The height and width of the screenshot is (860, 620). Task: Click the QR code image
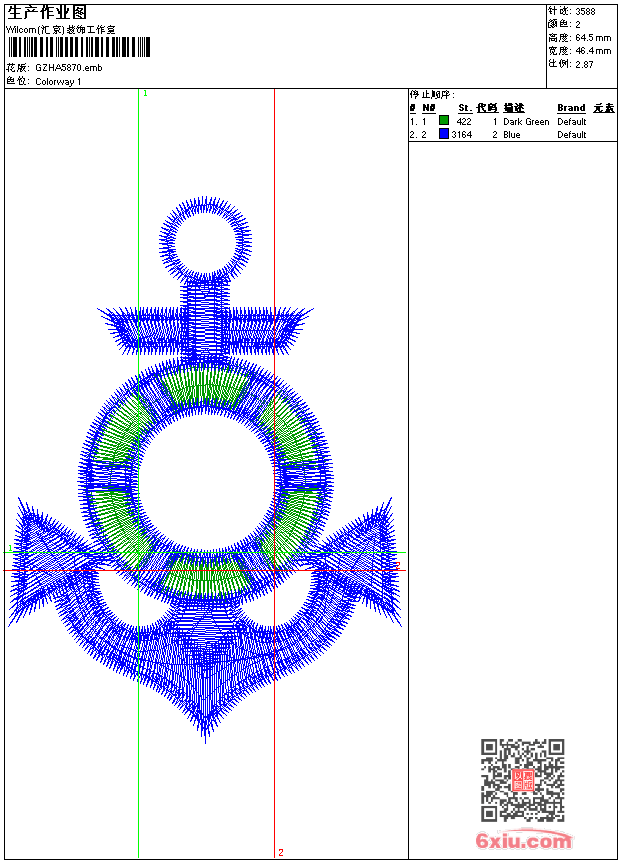coord(522,780)
